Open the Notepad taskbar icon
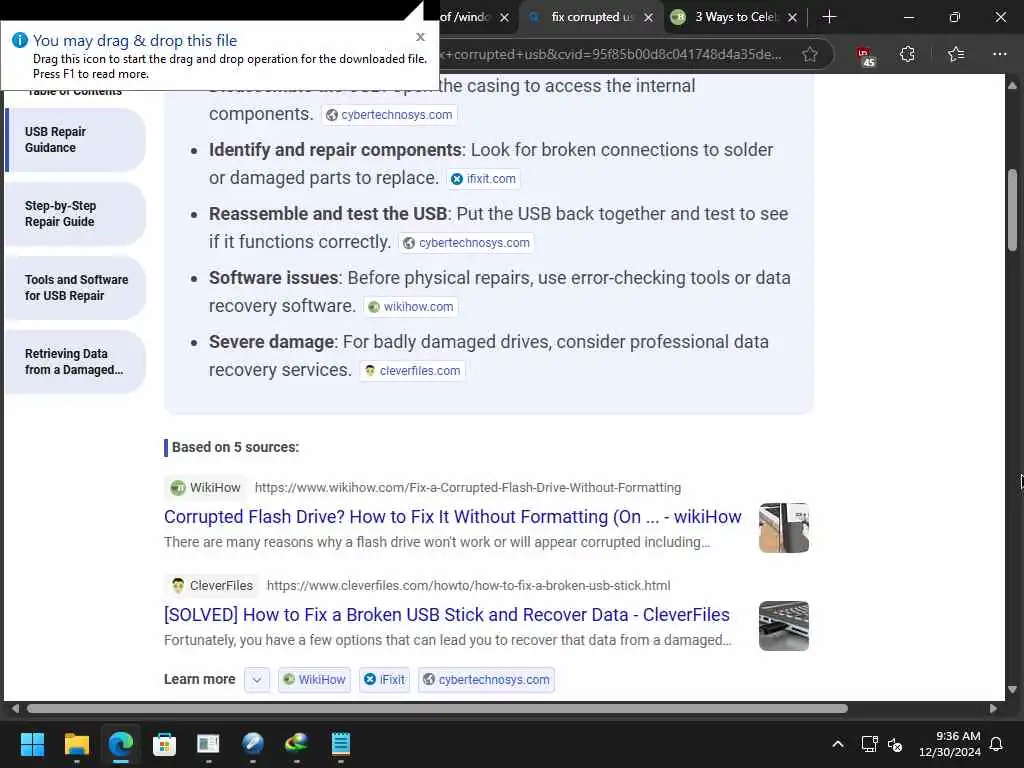 click(340, 744)
